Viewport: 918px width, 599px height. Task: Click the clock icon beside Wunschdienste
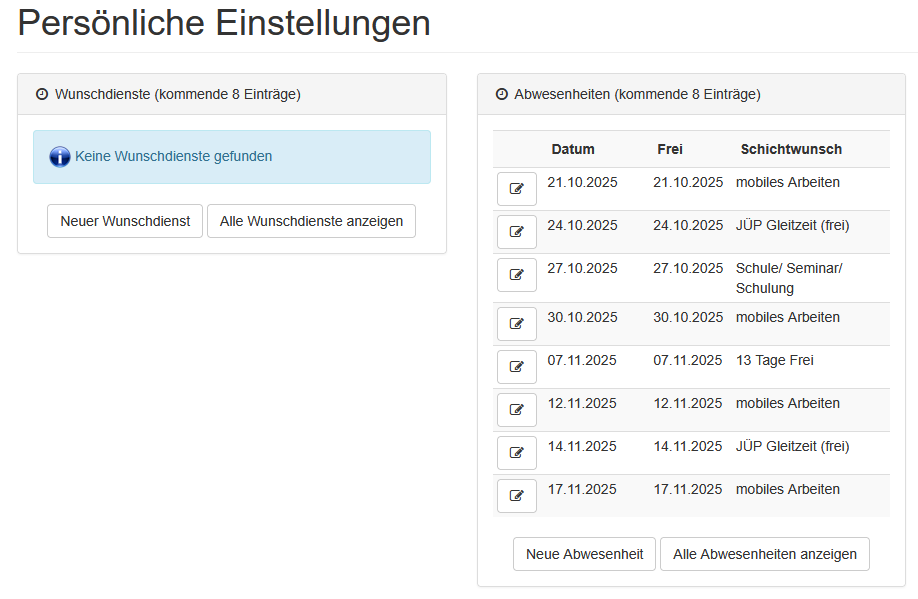click(x=41, y=93)
